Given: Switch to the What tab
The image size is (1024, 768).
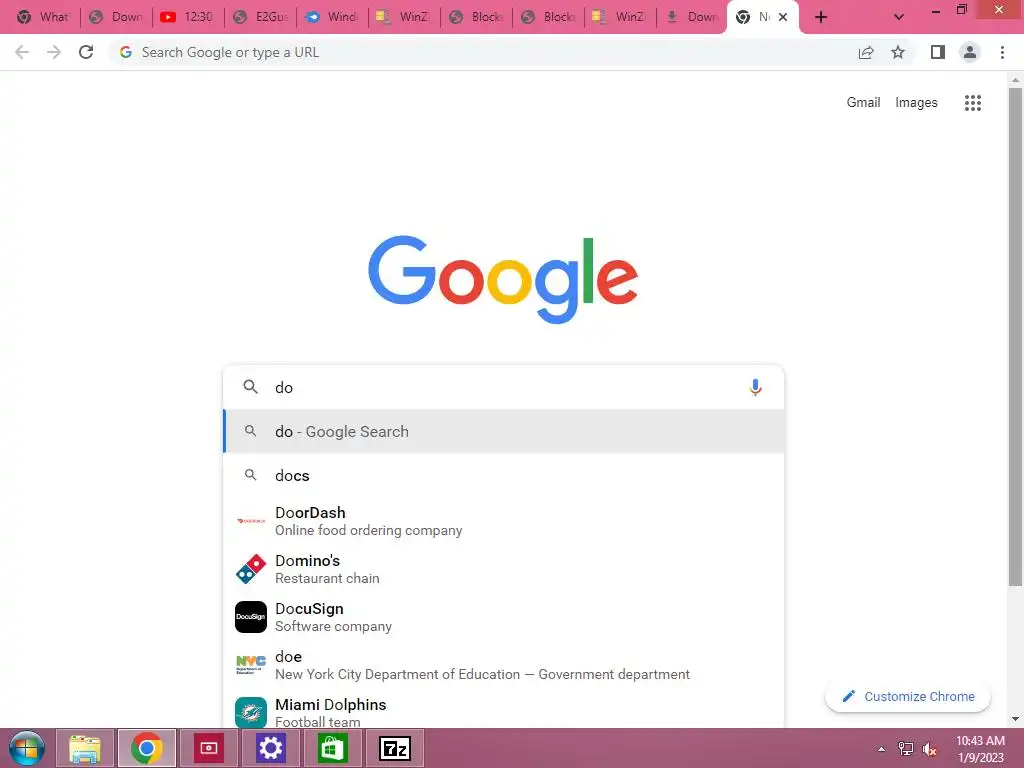Looking at the screenshot, I should pos(42,17).
